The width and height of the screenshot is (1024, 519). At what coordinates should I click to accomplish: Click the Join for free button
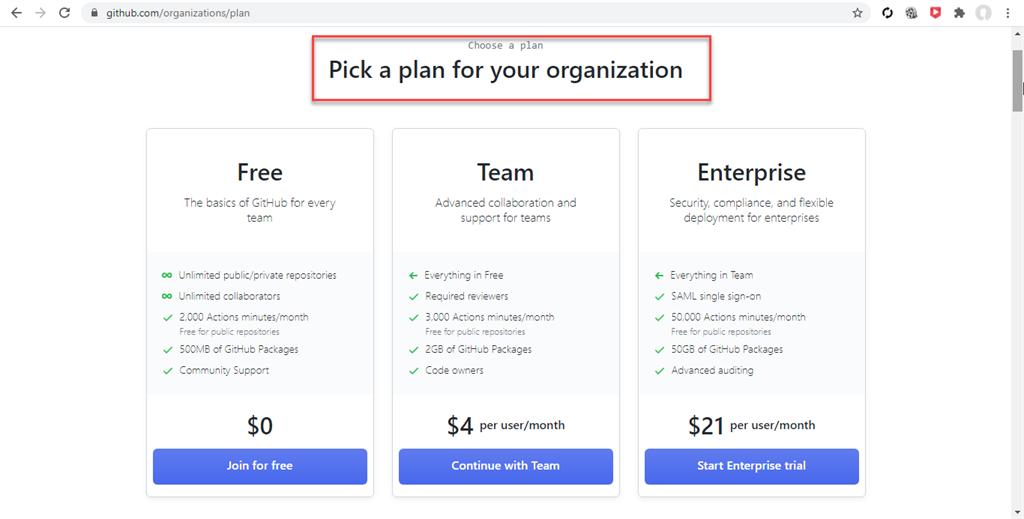(260, 466)
